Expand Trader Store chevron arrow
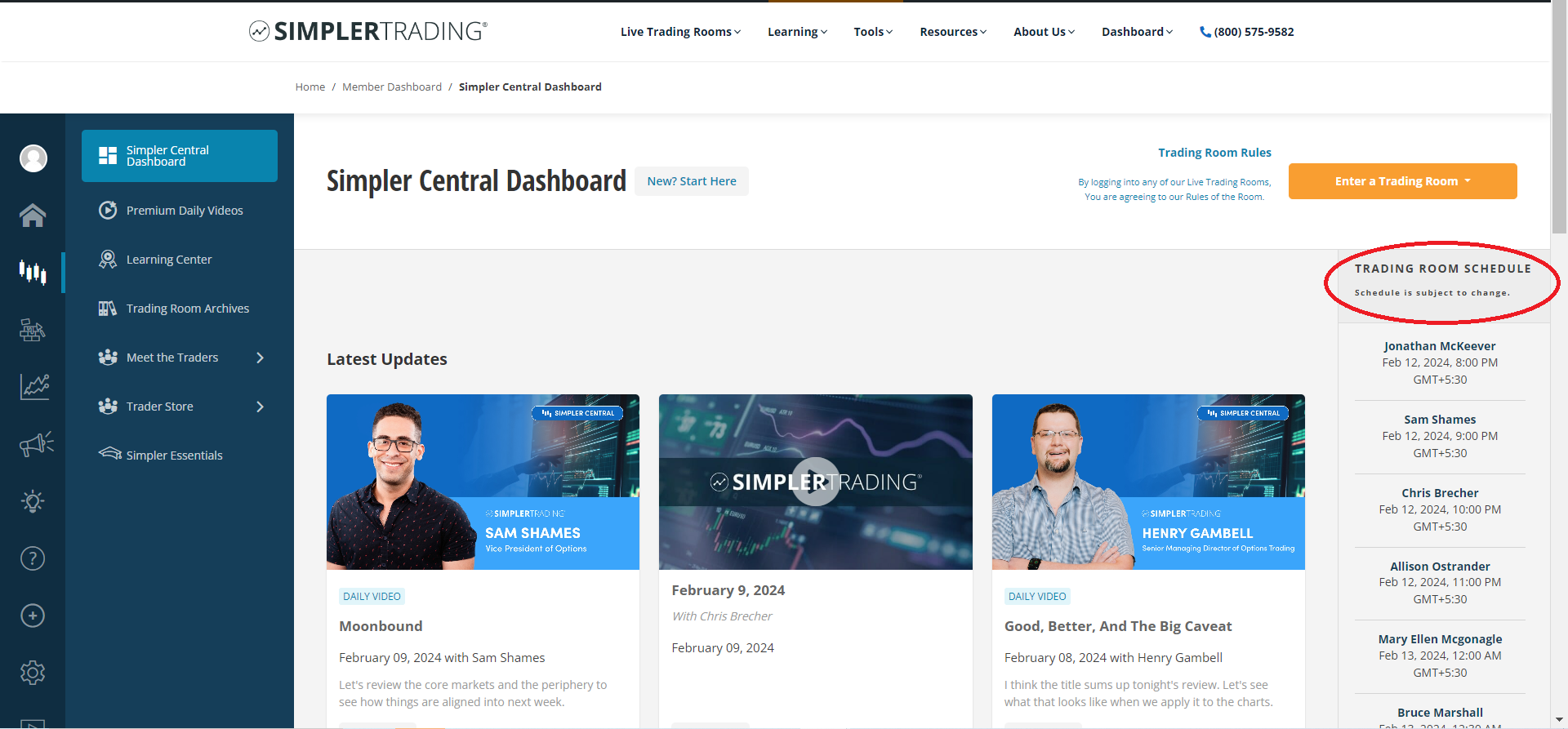This screenshot has height=729, width=1568. point(261,407)
